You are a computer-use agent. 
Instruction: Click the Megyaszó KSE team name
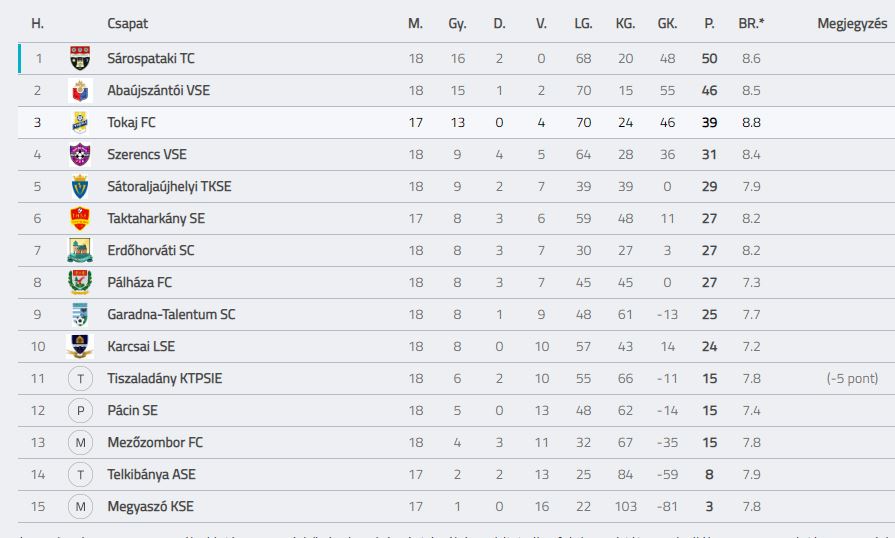click(150, 507)
